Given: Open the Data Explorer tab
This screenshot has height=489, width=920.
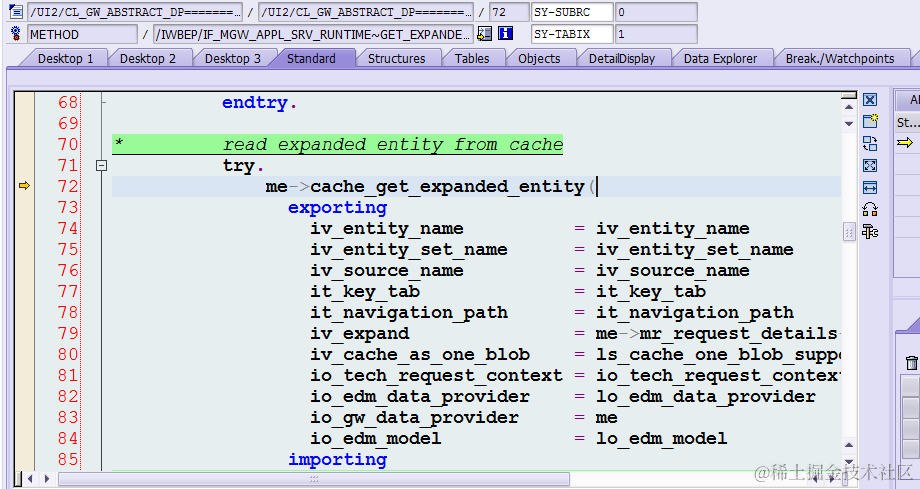Looking at the screenshot, I should click(x=720, y=58).
